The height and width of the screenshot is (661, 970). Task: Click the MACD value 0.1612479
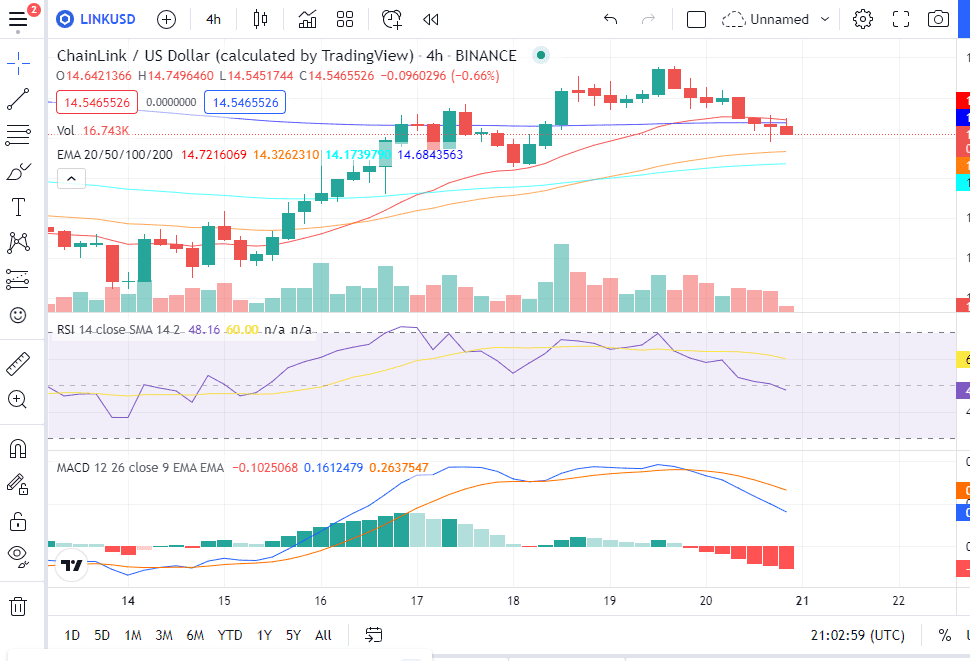pyautogui.click(x=333, y=467)
